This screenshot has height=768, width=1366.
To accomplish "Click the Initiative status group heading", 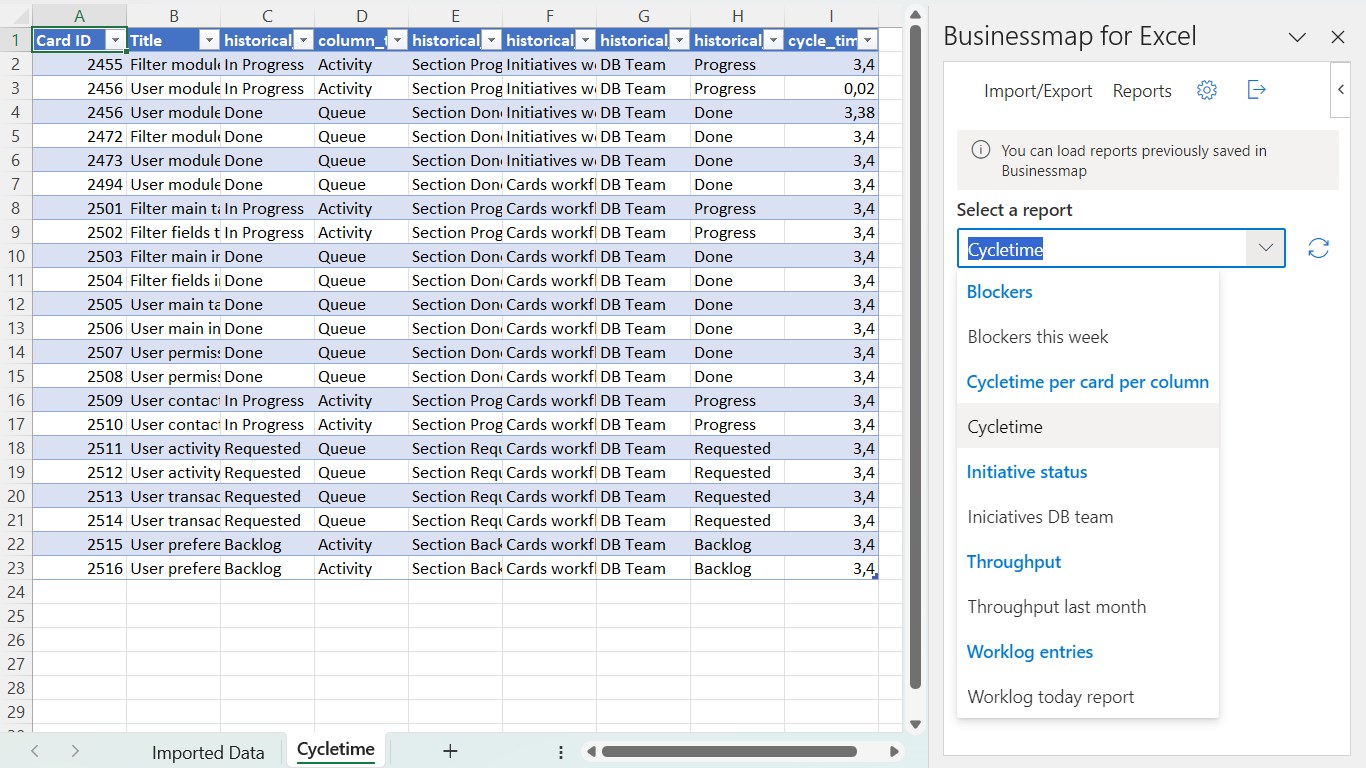I will (x=1027, y=472).
